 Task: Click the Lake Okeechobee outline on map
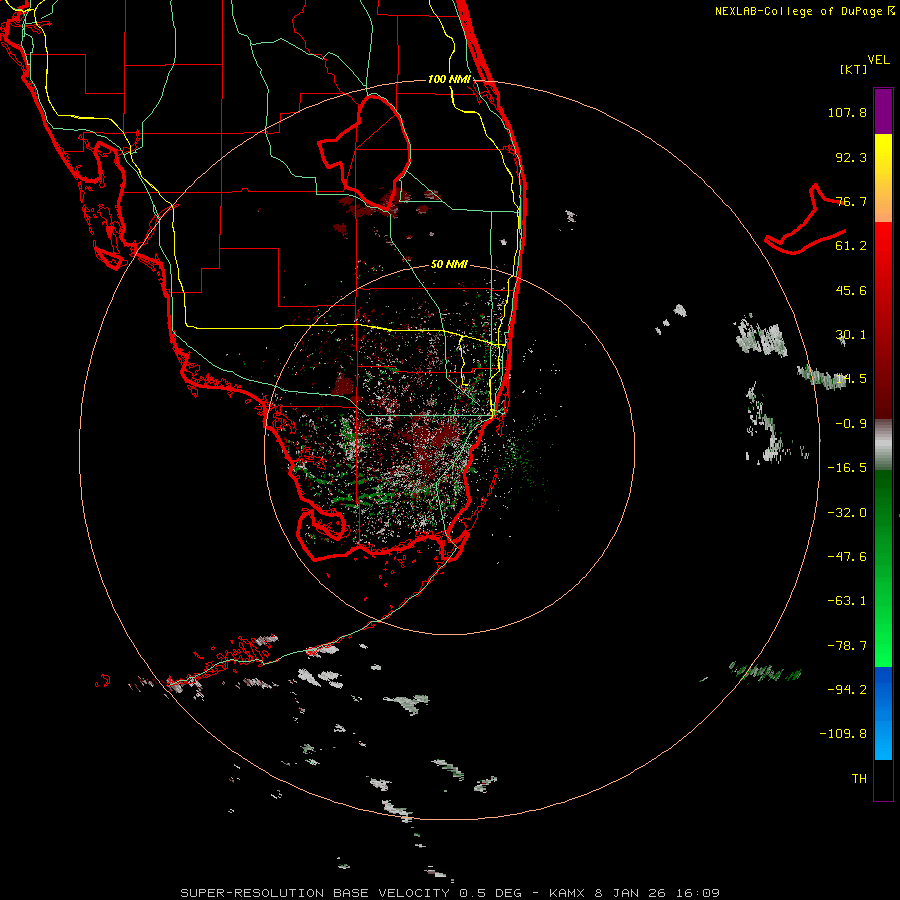pos(364,152)
